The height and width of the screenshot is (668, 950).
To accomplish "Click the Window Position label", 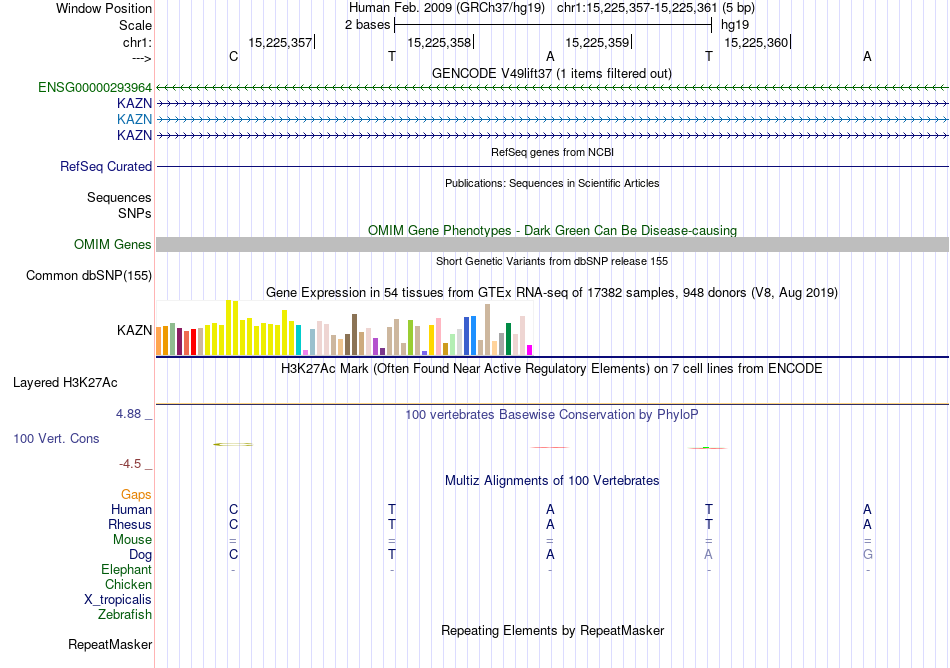I will pyautogui.click(x=104, y=8).
